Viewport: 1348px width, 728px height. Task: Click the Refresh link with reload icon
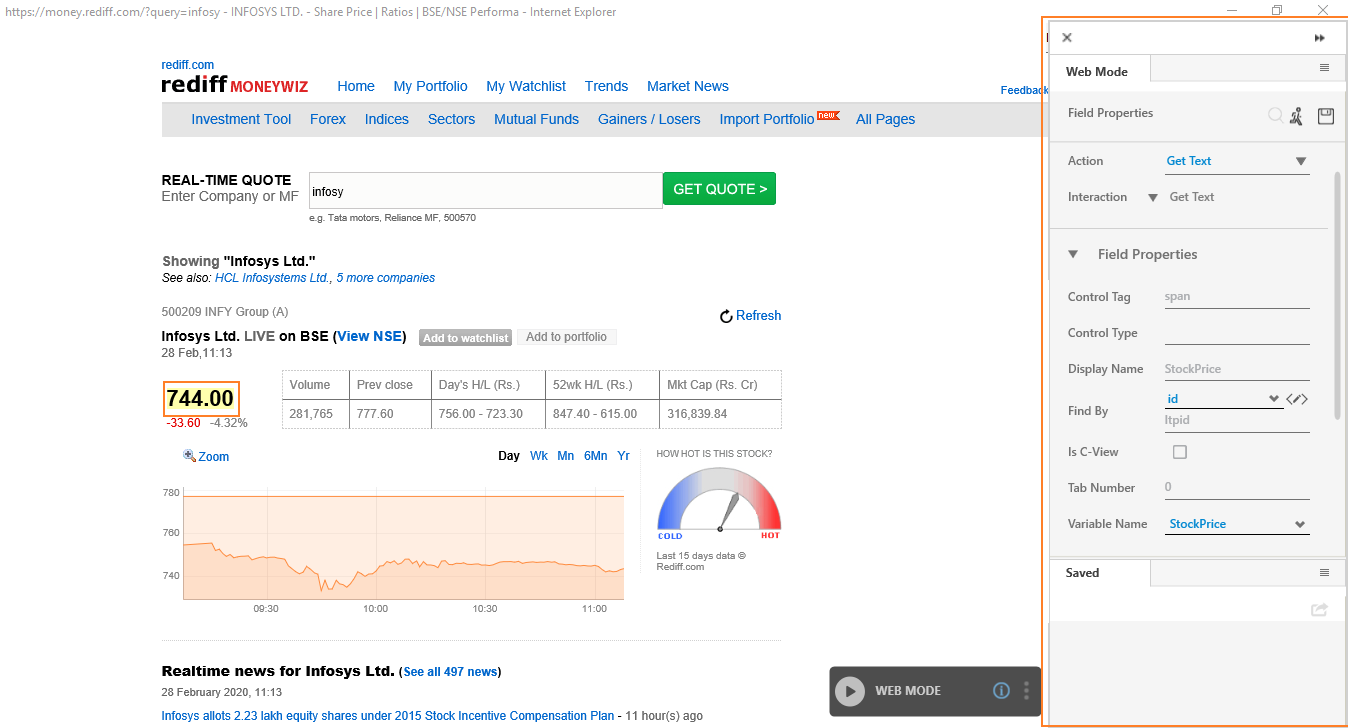click(x=751, y=316)
